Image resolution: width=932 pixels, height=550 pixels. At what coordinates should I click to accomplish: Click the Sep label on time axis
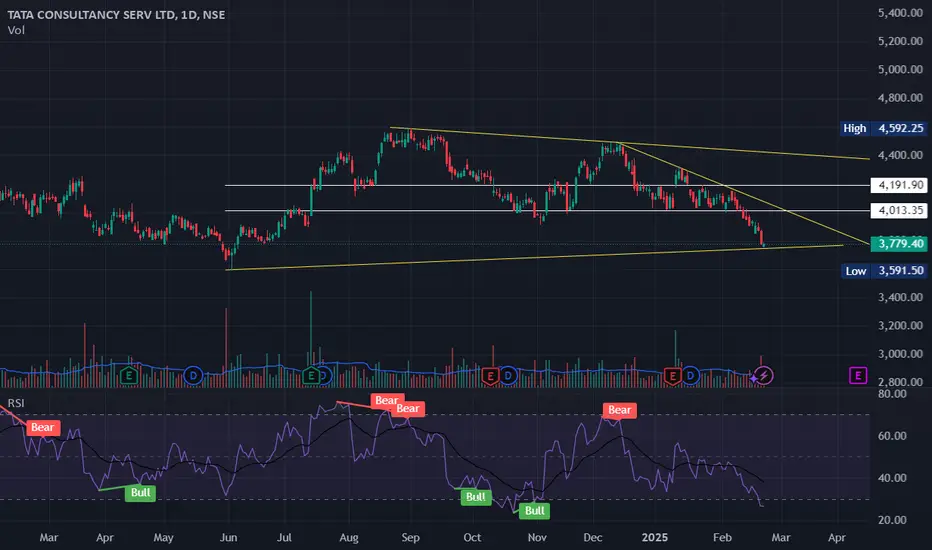[x=410, y=538]
